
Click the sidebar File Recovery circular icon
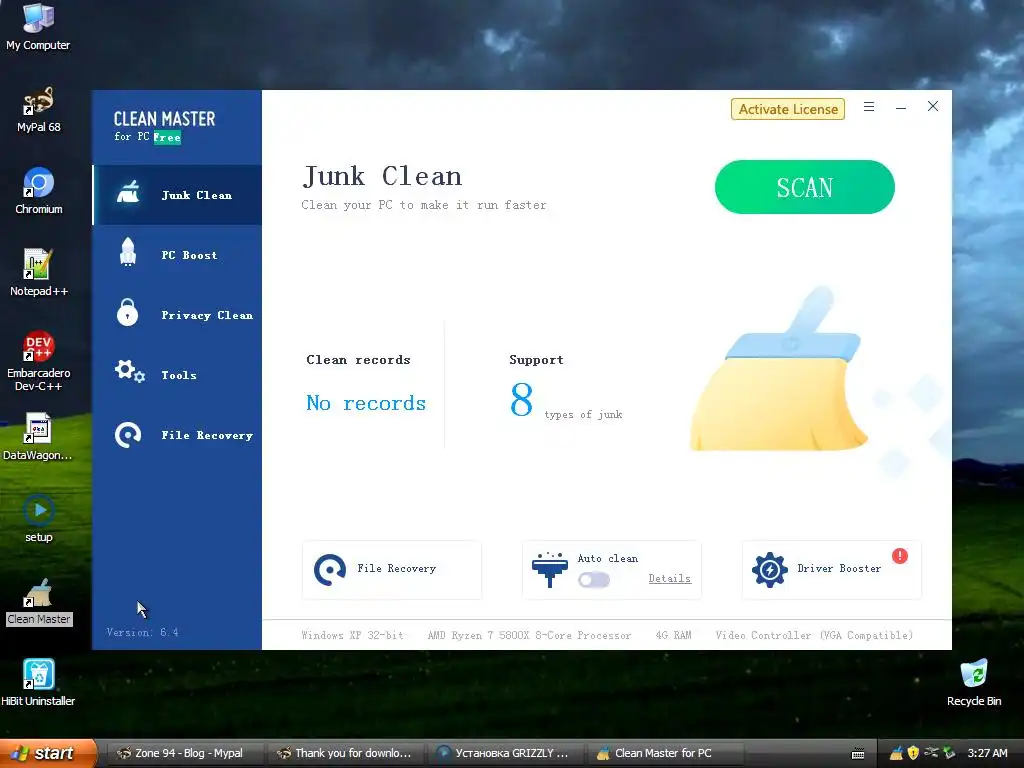128,435
